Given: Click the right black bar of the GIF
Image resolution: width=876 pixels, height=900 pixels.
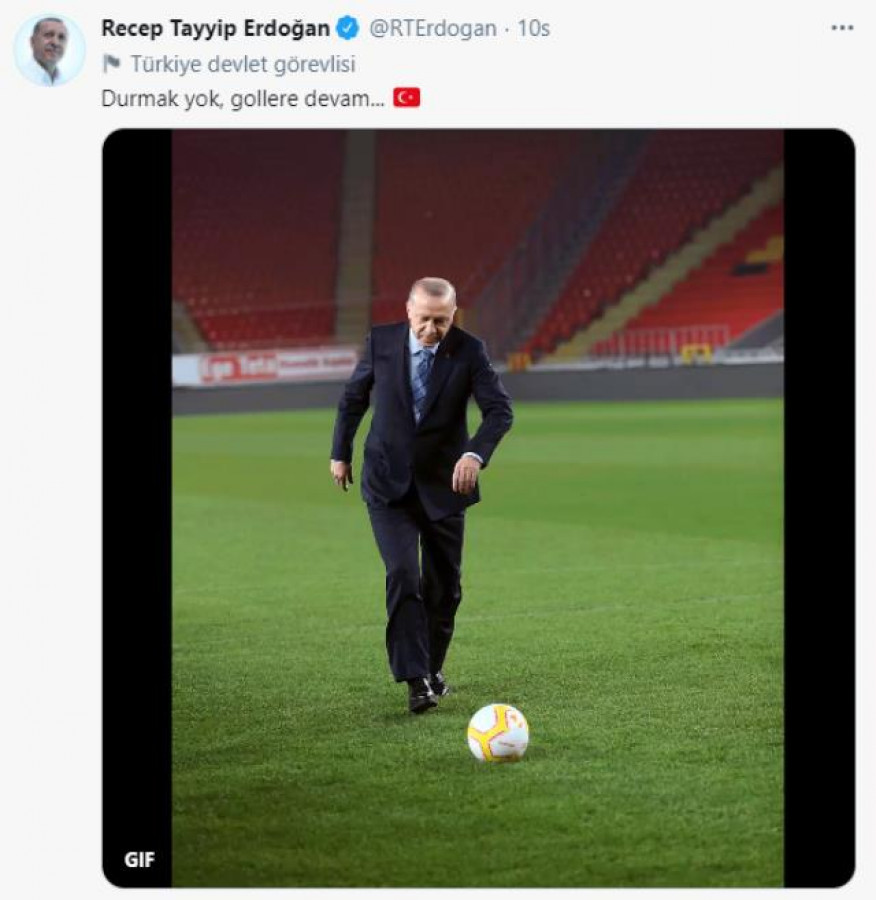Looking at the screenshot, I should [x=818, y=500].
